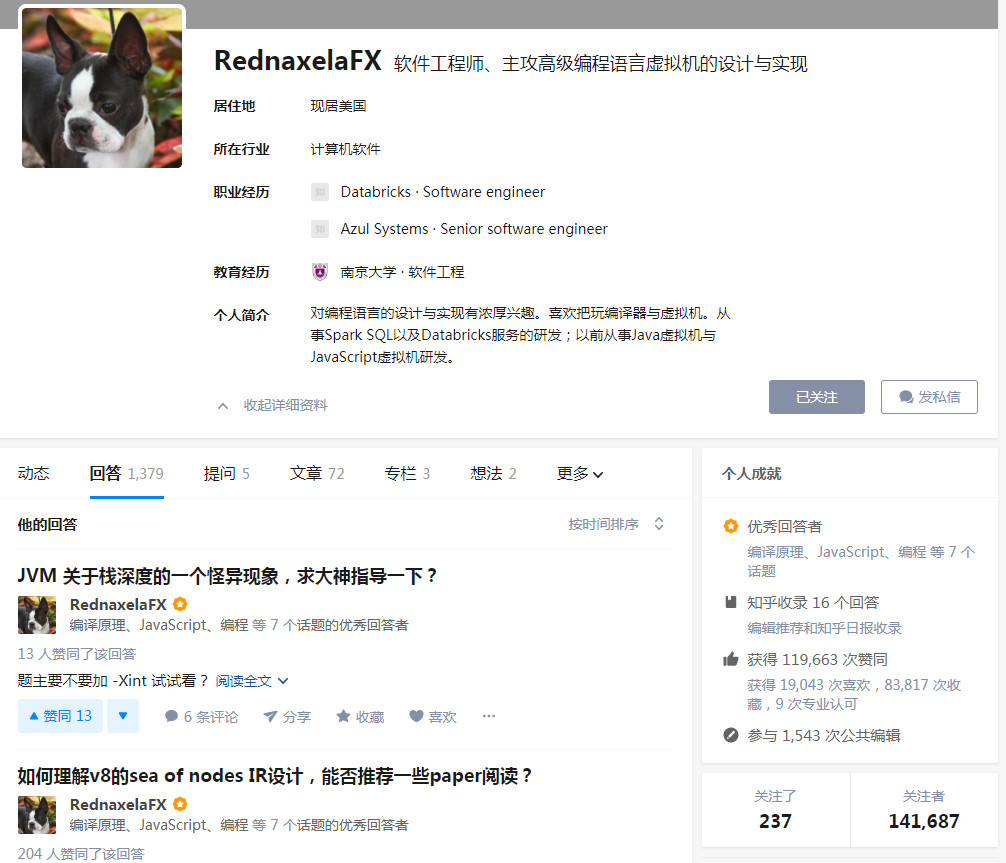The height and width of the screenshot is (863, 1006).
Task: Click the 知乎收录 bookmark icon
Action: [730, 602]
